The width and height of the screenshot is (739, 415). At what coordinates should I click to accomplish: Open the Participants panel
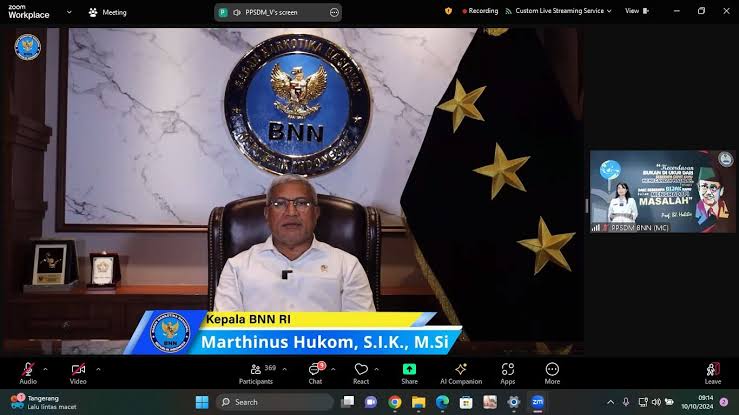pyautogui.click(x=256, y=374)
